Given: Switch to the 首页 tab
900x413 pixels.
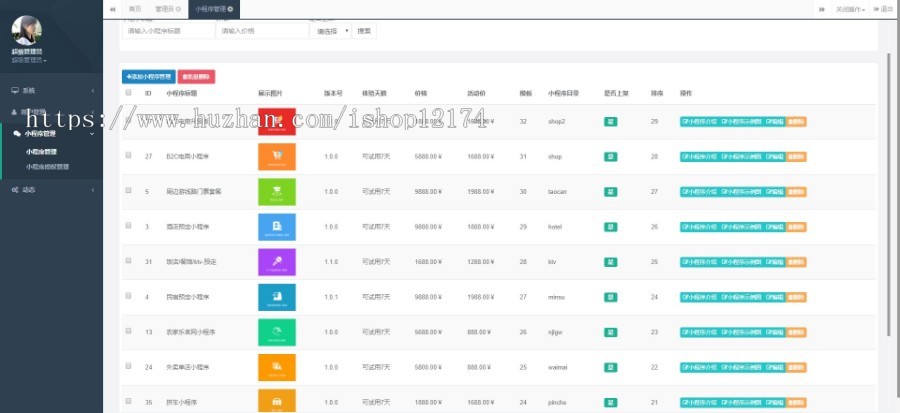Looking at the screenshot, I should [x=135, y=8].
